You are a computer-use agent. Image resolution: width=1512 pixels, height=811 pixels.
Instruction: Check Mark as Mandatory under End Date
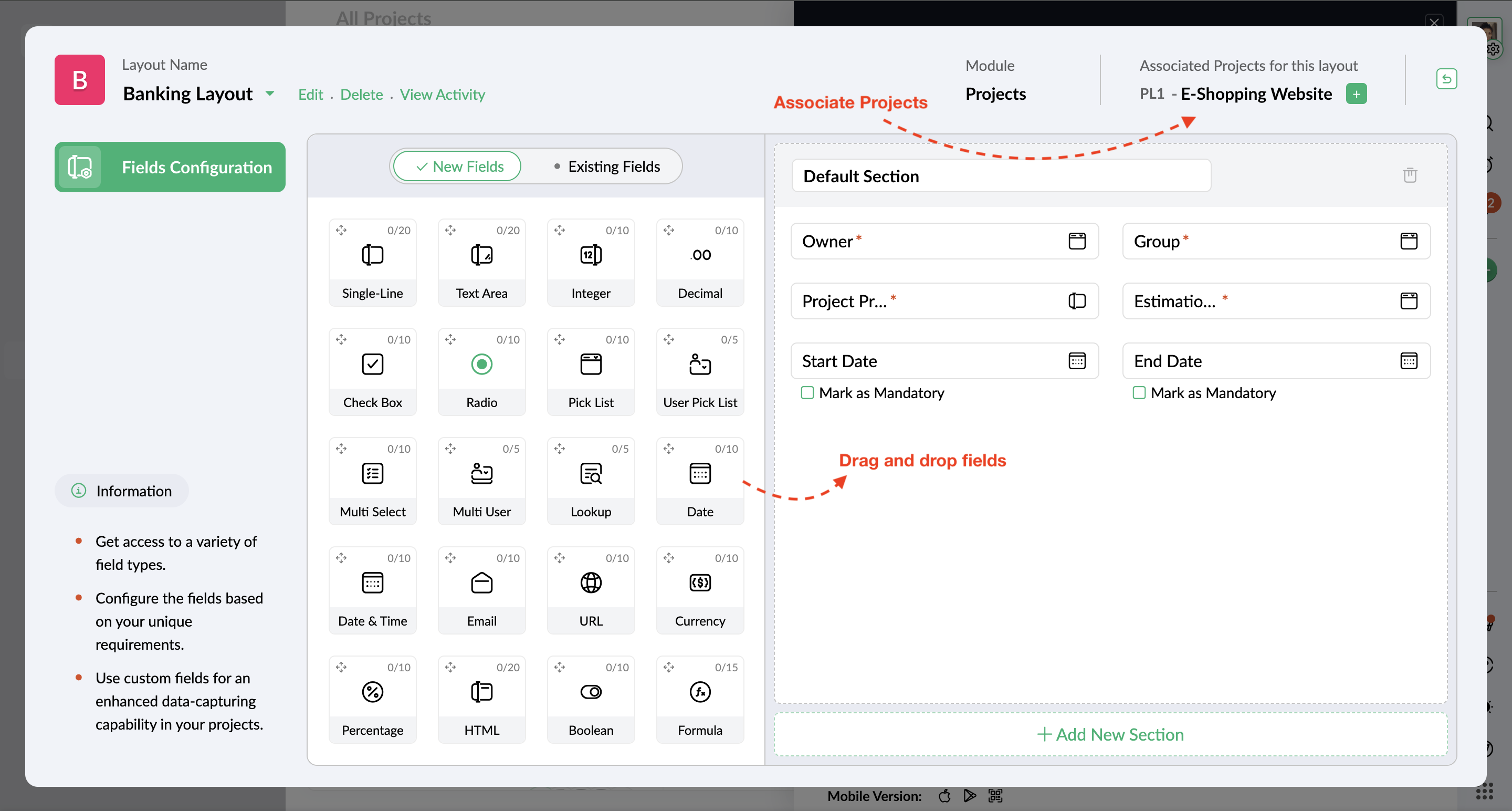tap(1139, 392)
